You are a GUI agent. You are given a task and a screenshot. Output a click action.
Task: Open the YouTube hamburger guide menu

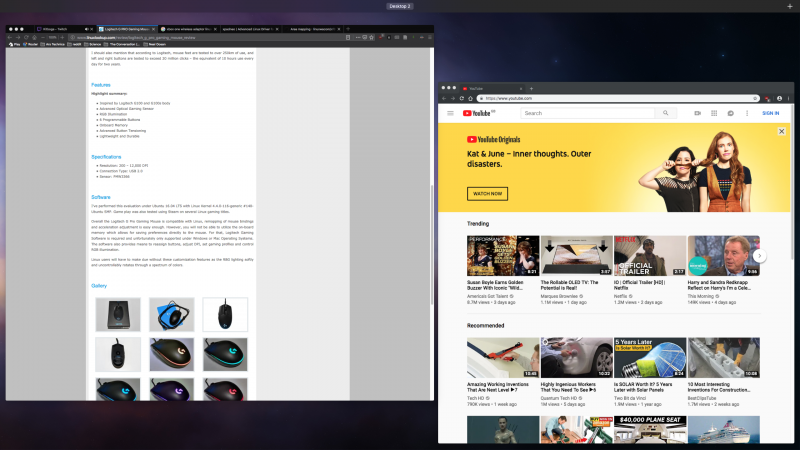(x=450, y=113)
